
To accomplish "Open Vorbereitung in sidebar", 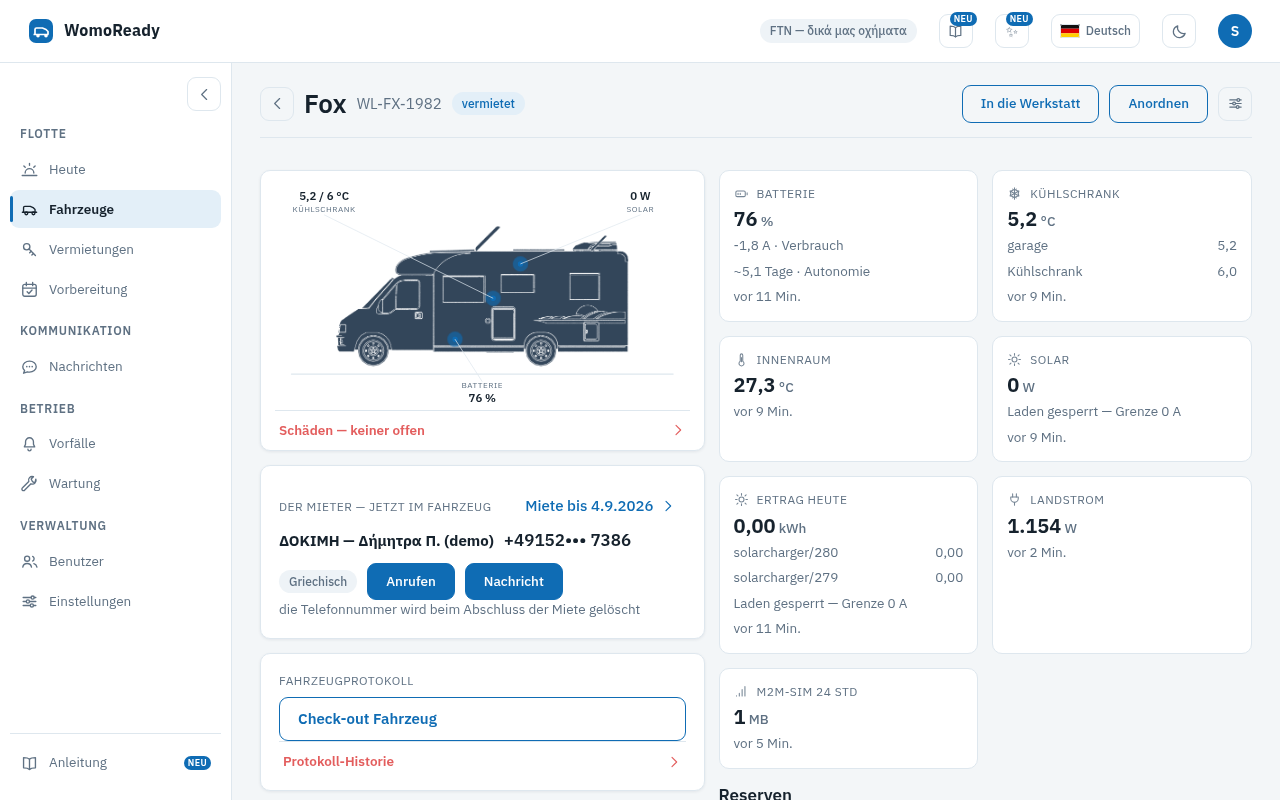I will [115, 289].
